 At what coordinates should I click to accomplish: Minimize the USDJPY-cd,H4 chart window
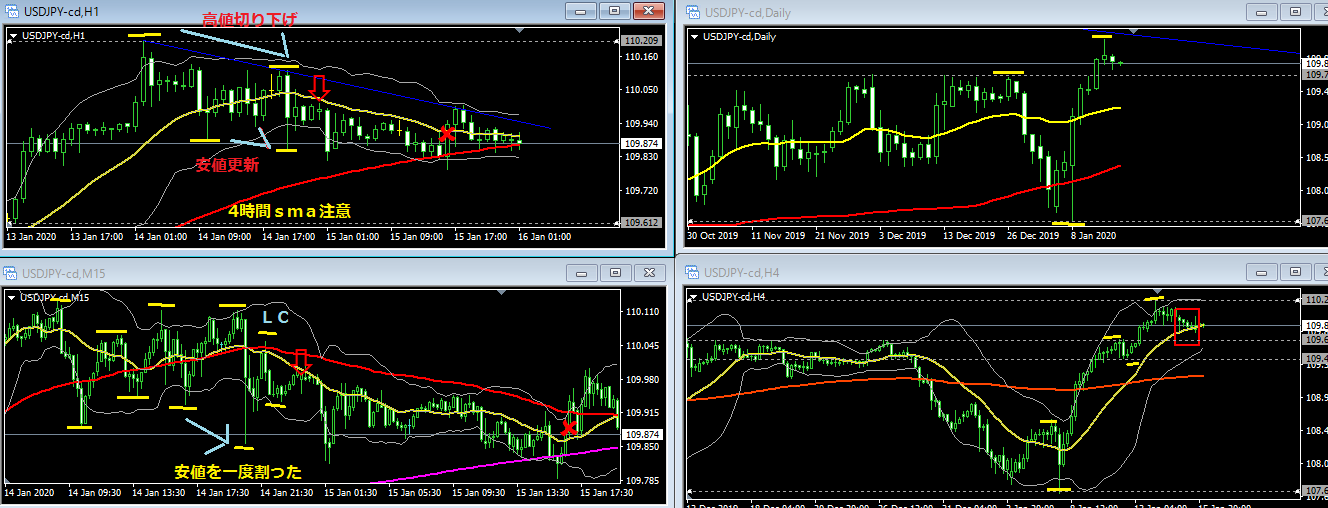tap(1263, 272)
